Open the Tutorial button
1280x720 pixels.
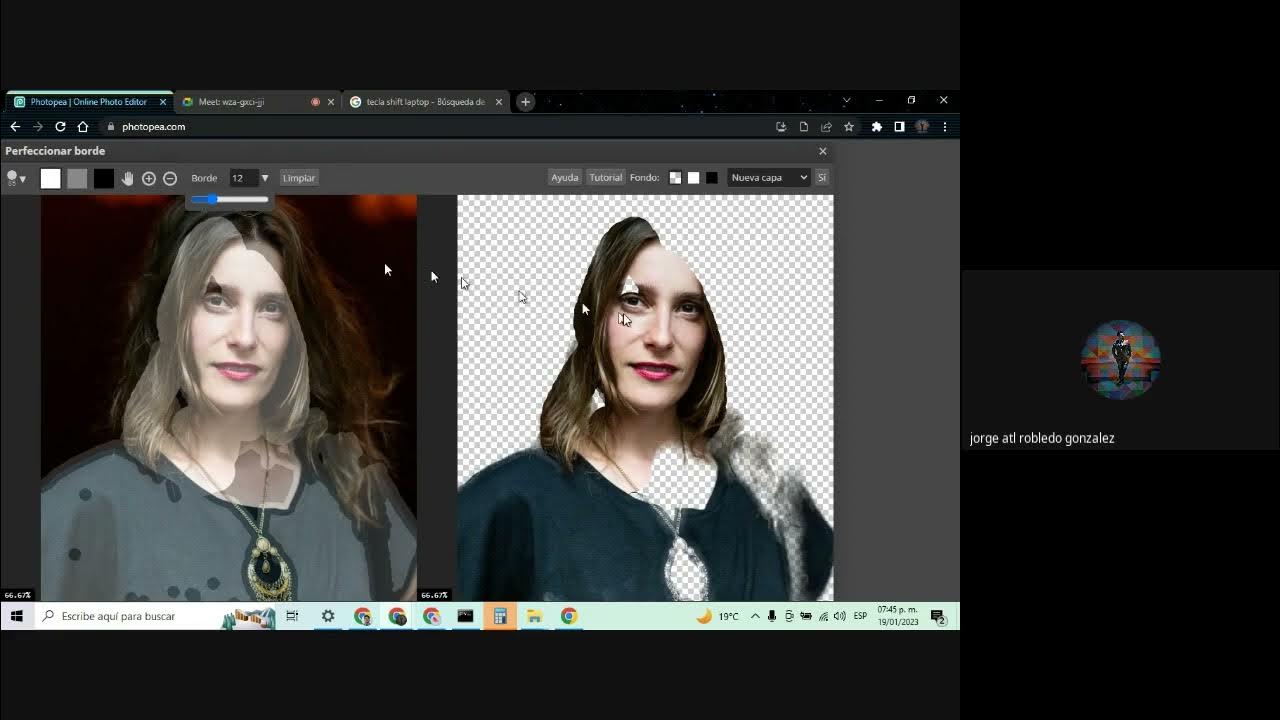605,177
